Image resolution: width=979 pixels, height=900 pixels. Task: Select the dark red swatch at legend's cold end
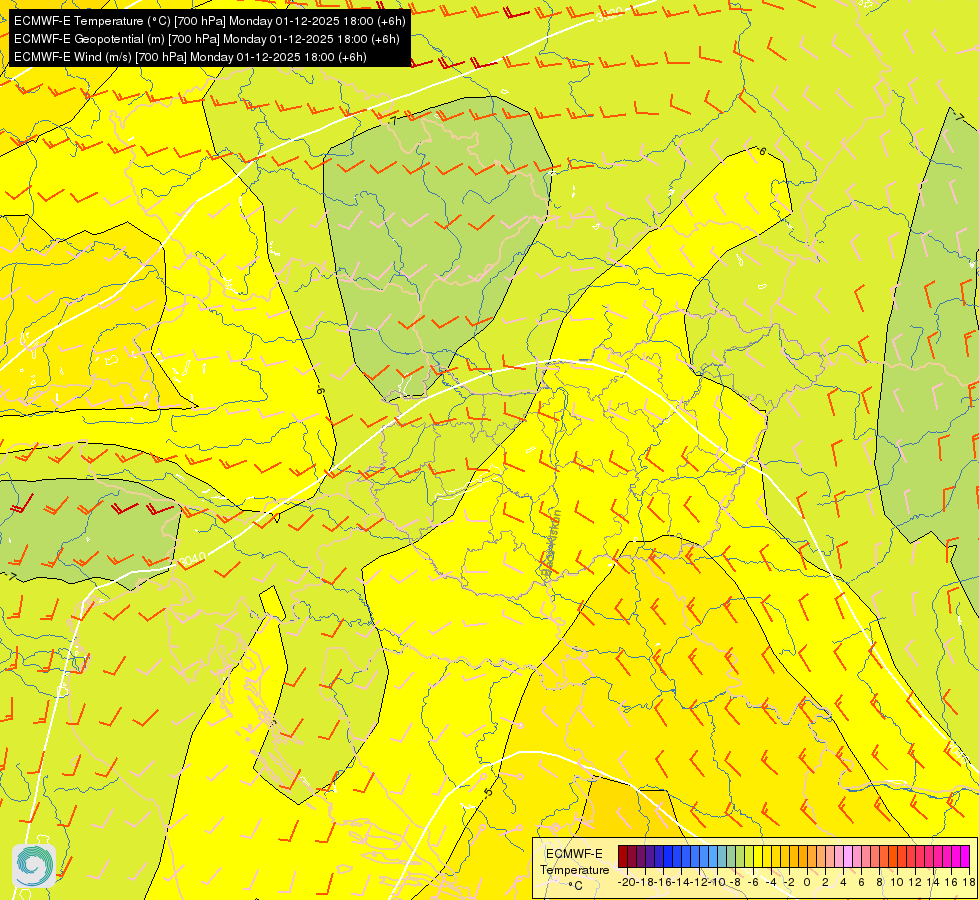[x=622, y=856]
